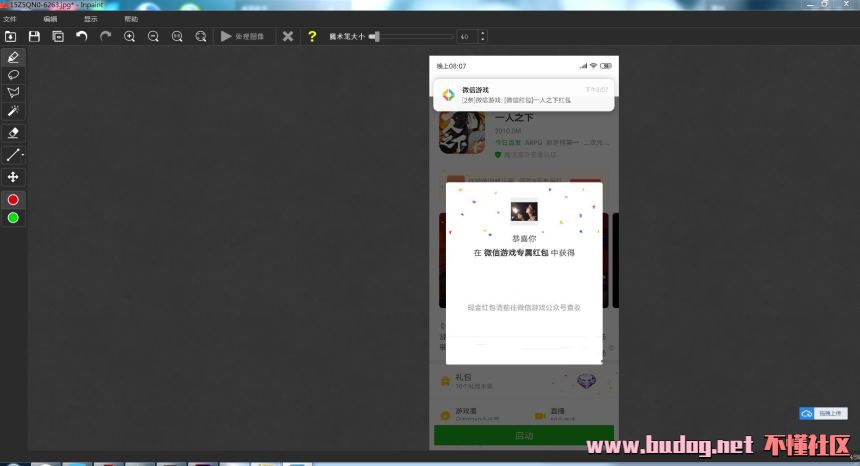Choose the red mask marker color
860x466 pixels.
(x=13, y=200)
